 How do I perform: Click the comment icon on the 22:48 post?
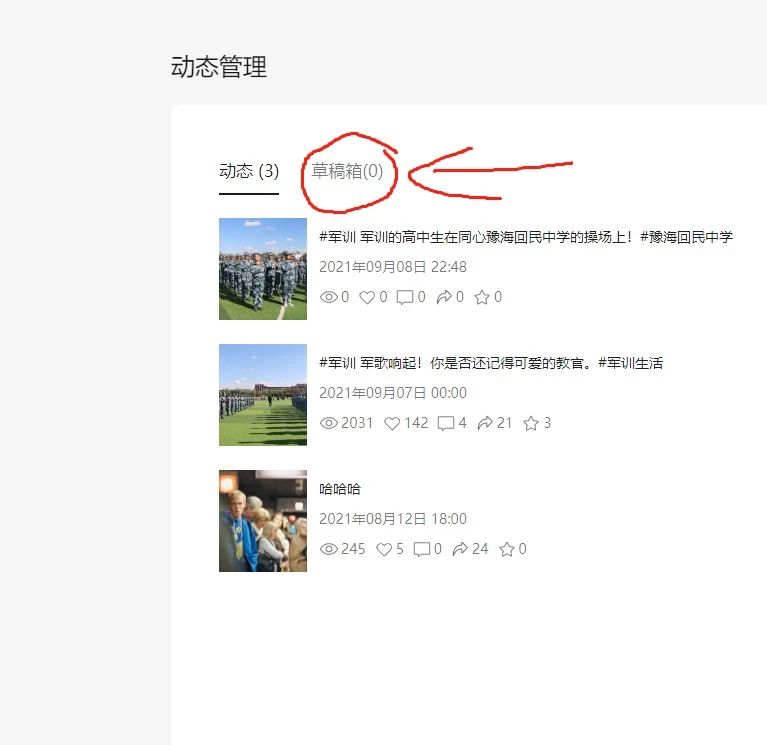[x=405, y=297]
